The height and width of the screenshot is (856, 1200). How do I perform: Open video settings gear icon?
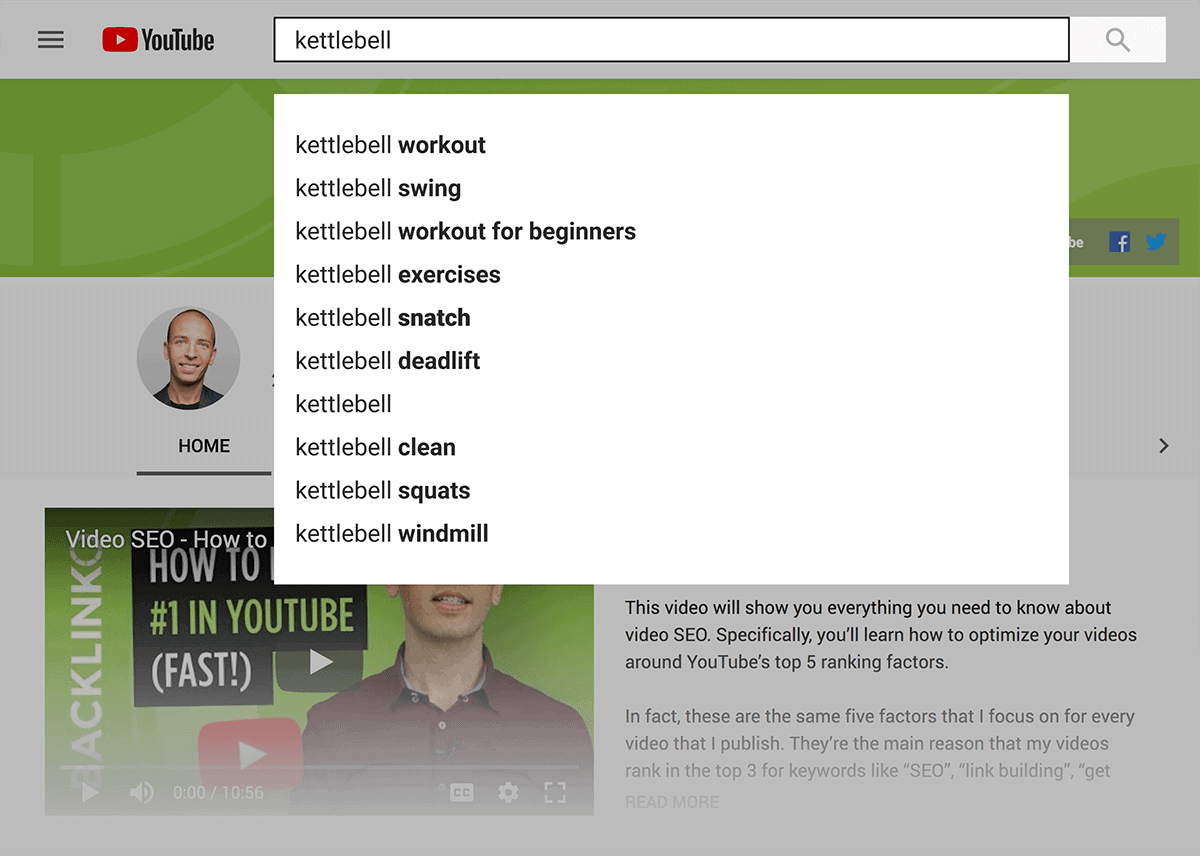pyautogui.click(x=508, y=793)
